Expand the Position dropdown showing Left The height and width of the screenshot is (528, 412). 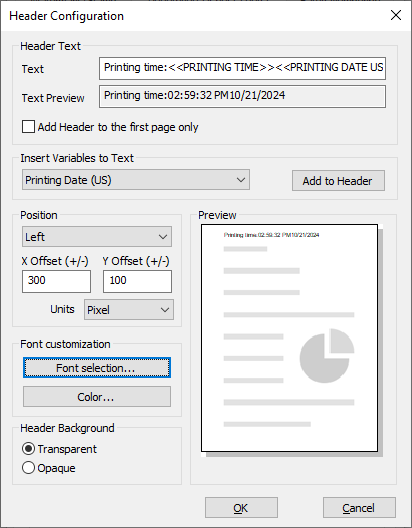97,237
